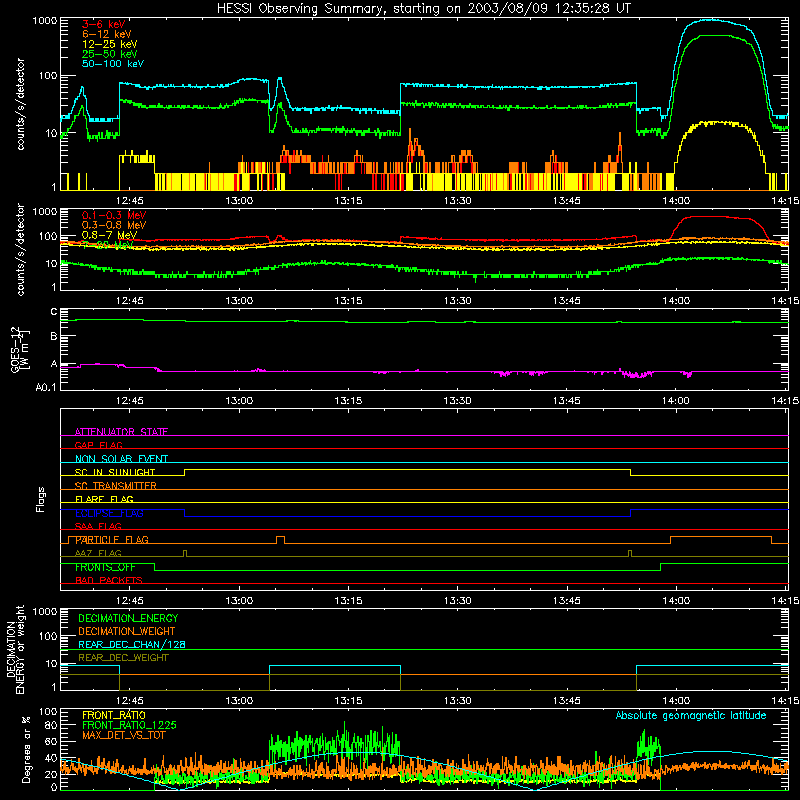Select the SC_TRANSMITTER flag label
Viewport: 800px width, 800px height.
[115, 486]
